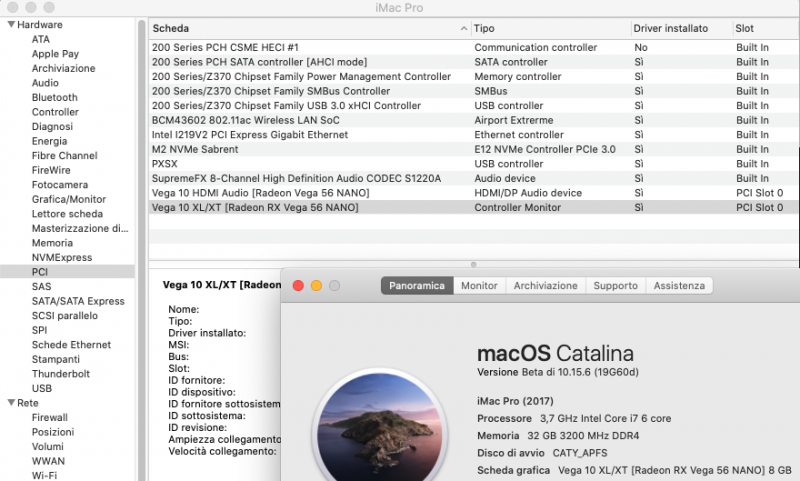Minimize the About This Mac window
This screenshot has height=481, width=800.
tap(316, 286)
